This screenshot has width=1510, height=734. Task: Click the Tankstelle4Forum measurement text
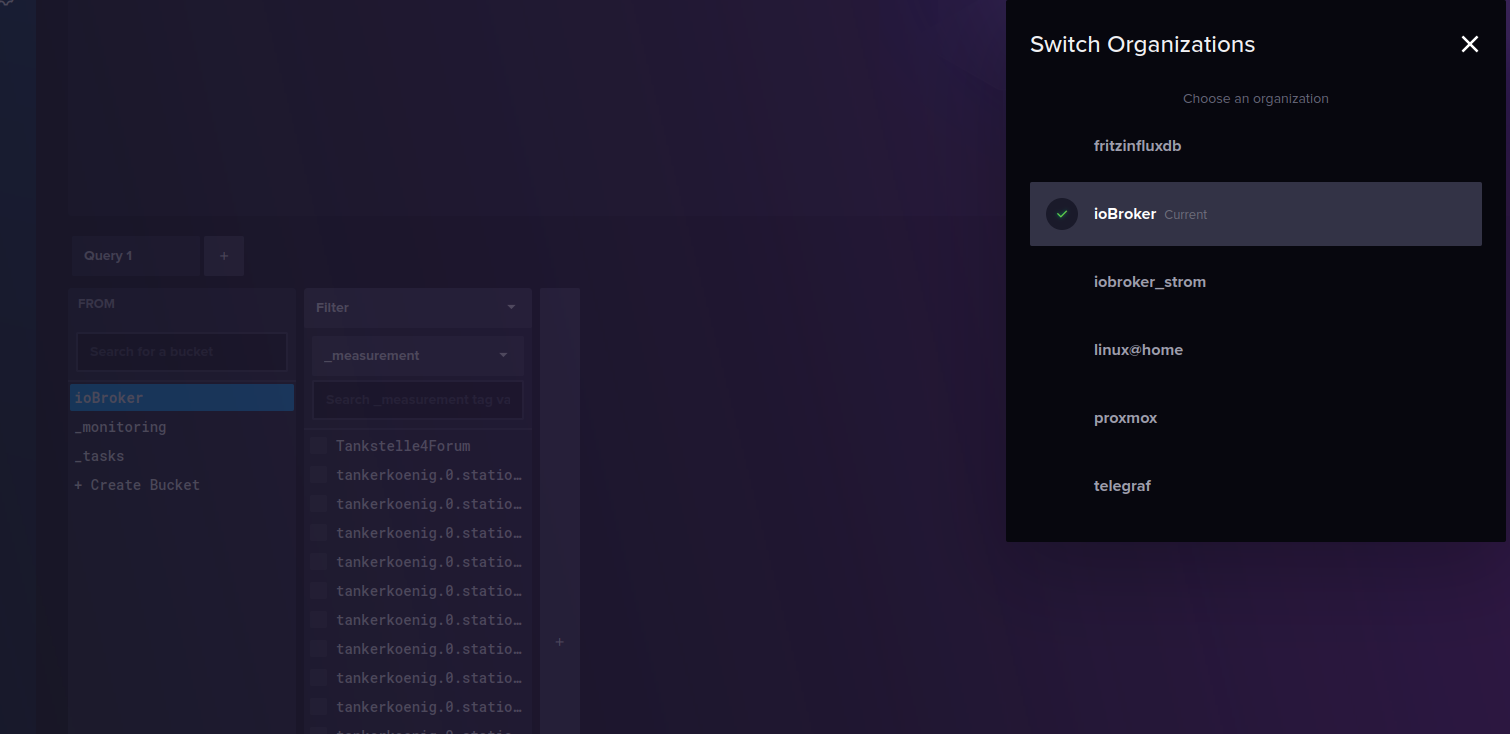403,446
